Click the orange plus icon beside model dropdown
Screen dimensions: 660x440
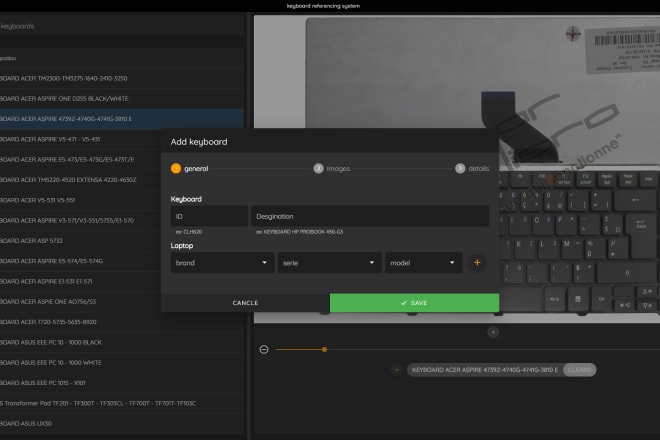tap(477, 263)
